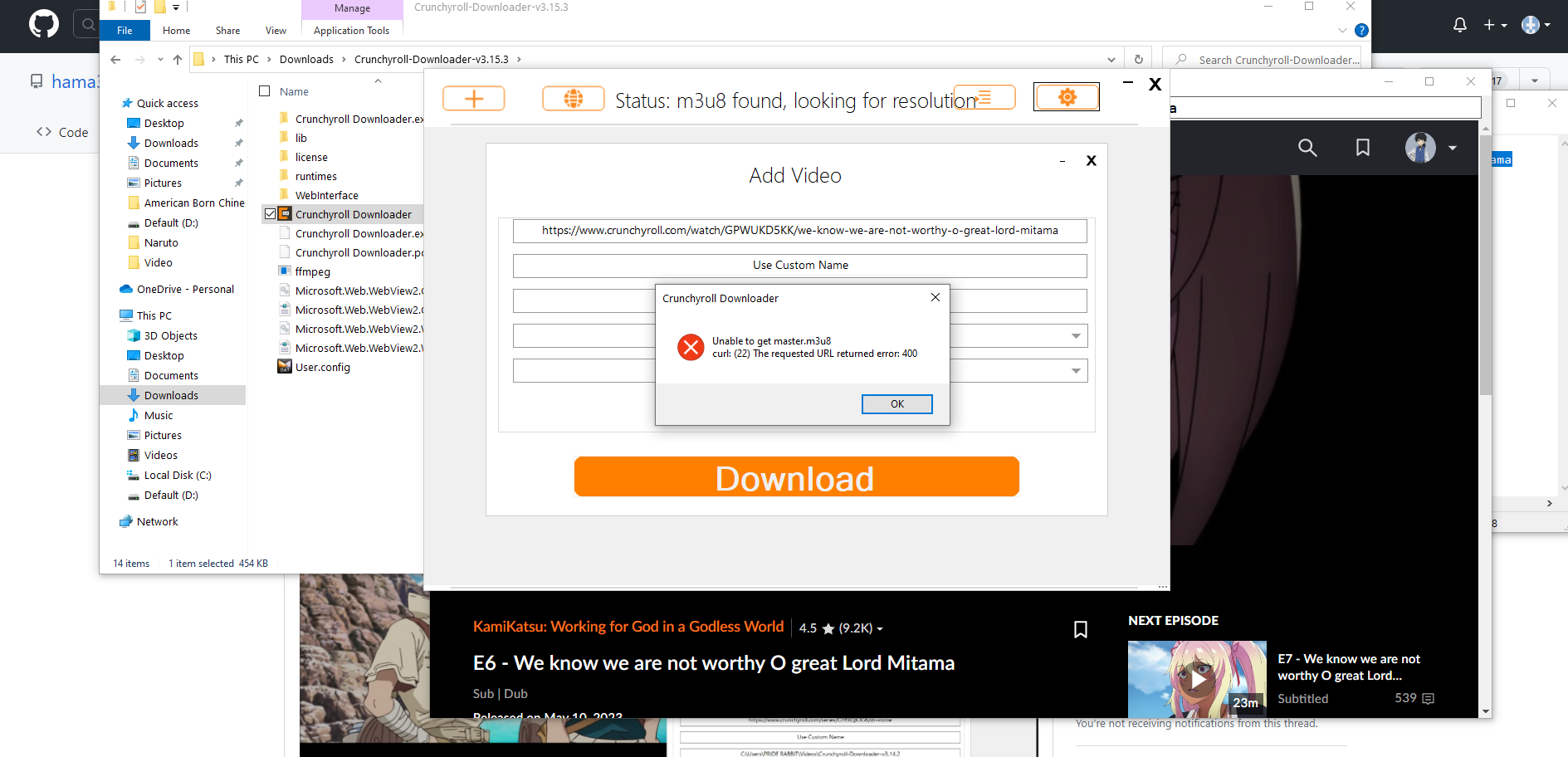This screenshot has width=1568, height=757.
Task: Select the Crunchyroll search magnifier icon
Action: tap(1307, 148)
